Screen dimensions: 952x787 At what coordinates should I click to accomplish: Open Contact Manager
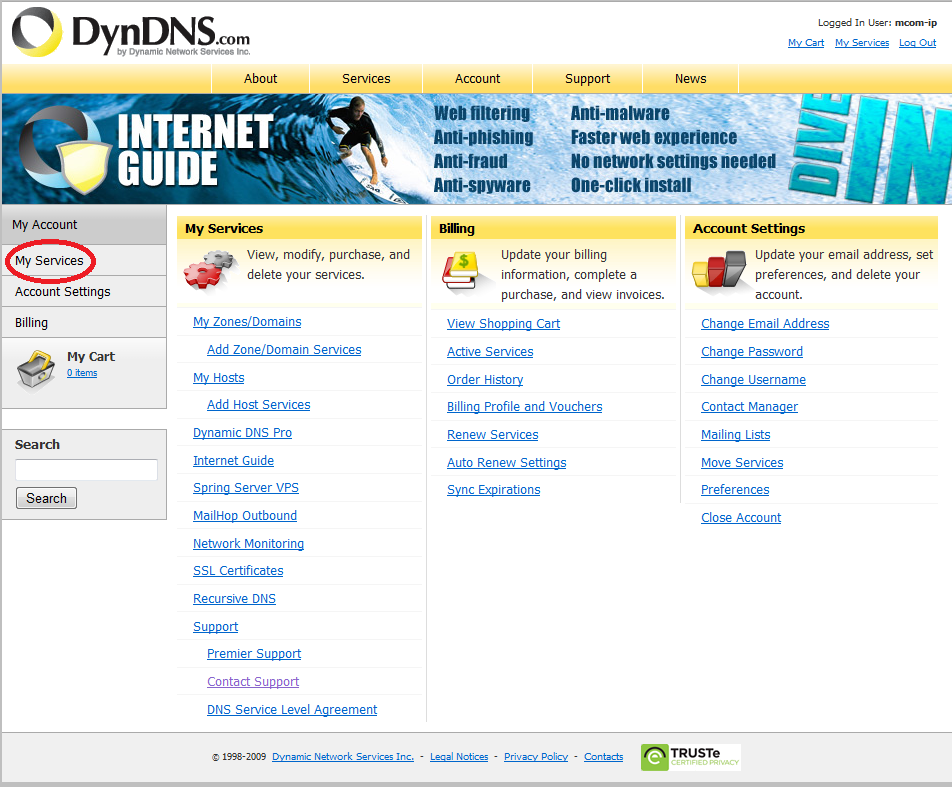click(749, 407)
